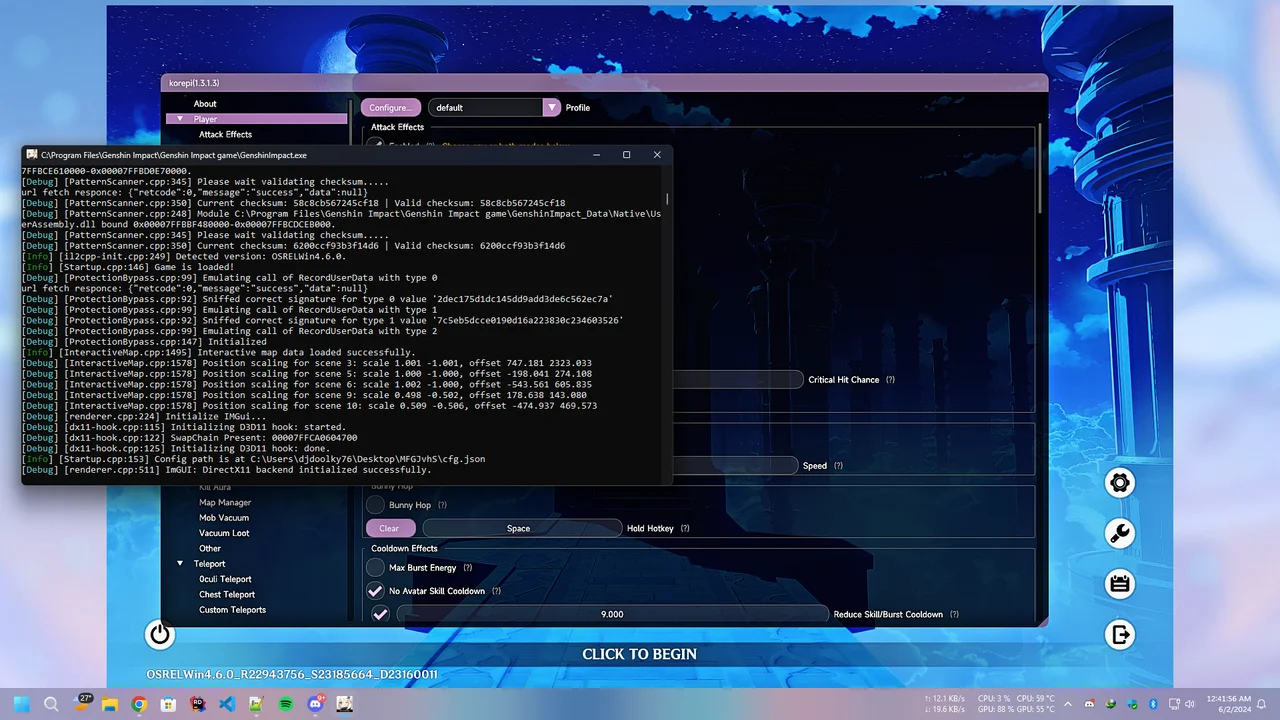The height and width of the screenshot is (720, 1280).
Task: Adjust the Reduce Skill/Burst Cooldown 9.000 slider
Action: coord(612,614)
